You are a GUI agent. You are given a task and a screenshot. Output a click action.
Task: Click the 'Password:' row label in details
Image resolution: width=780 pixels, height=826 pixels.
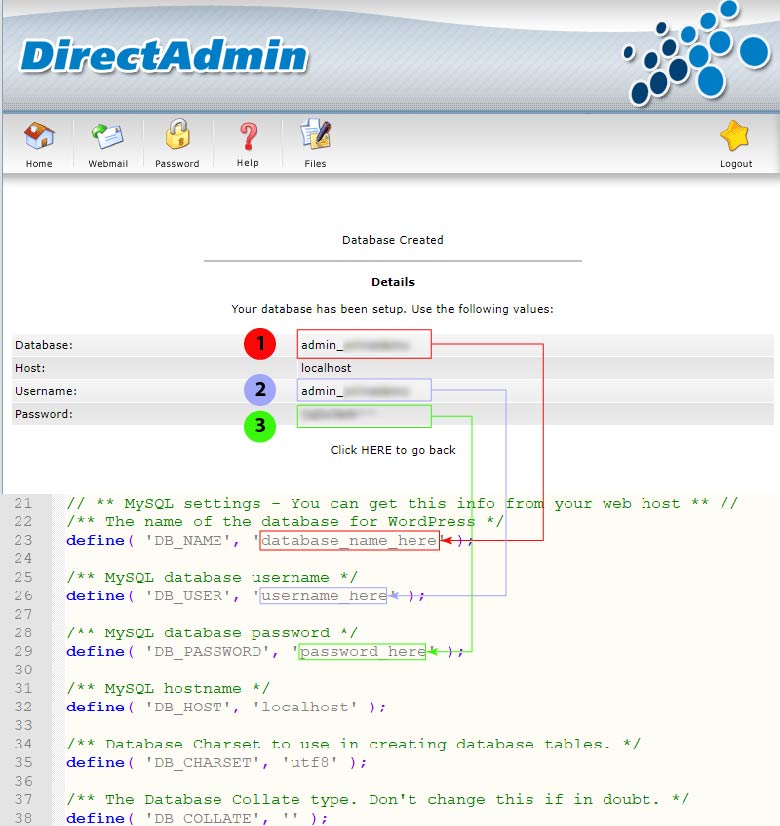(44, 414)
